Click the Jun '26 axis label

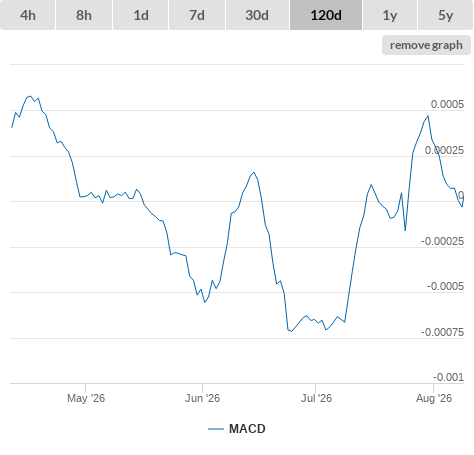tap(202, 398)
